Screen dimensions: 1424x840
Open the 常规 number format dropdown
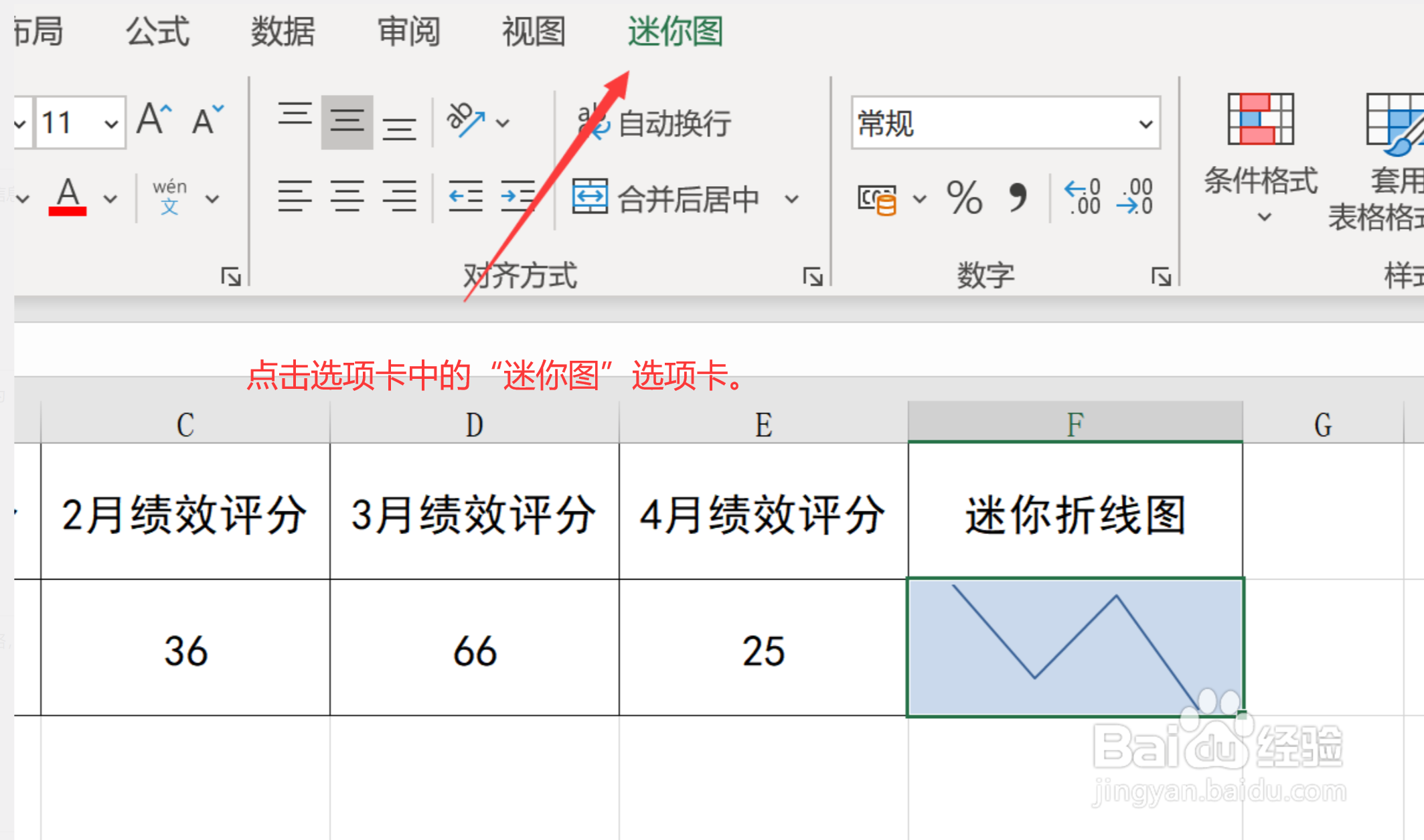coord(1145,124)
